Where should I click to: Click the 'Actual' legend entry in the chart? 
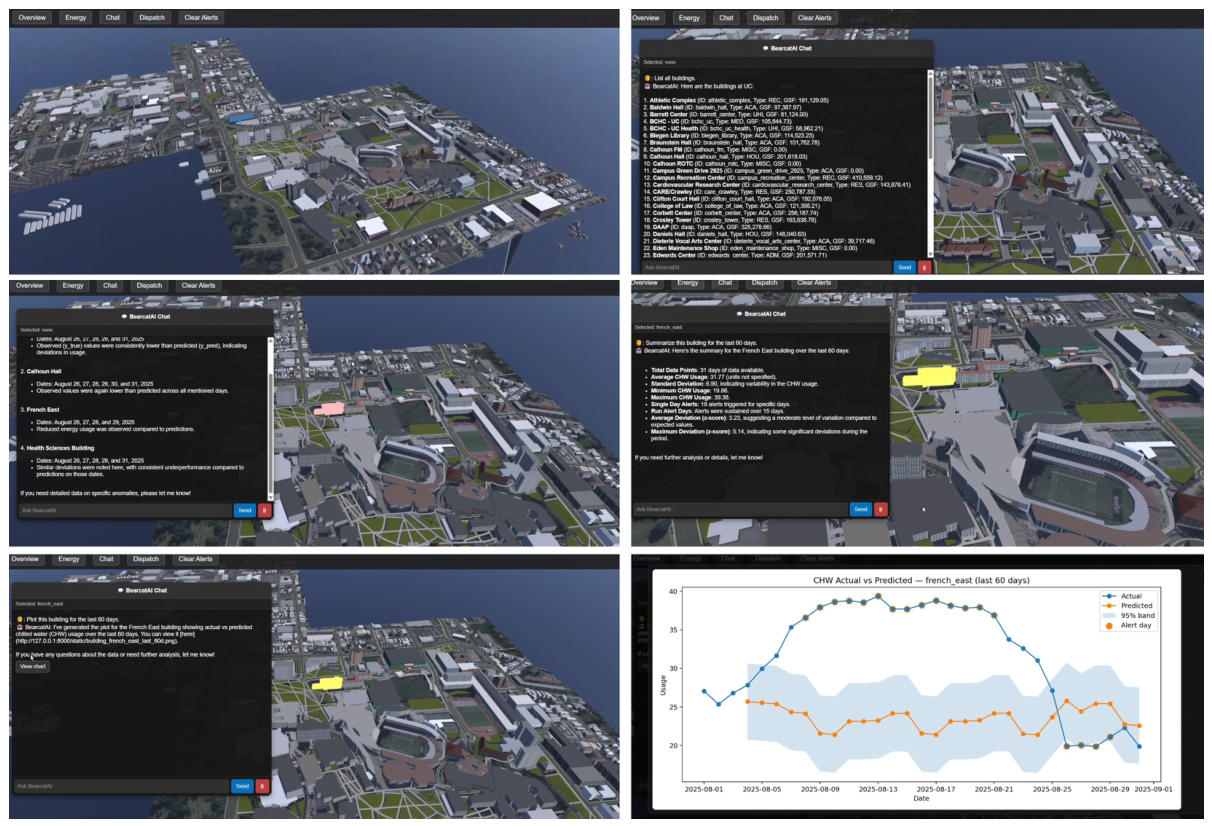[x=1120, y=596]
